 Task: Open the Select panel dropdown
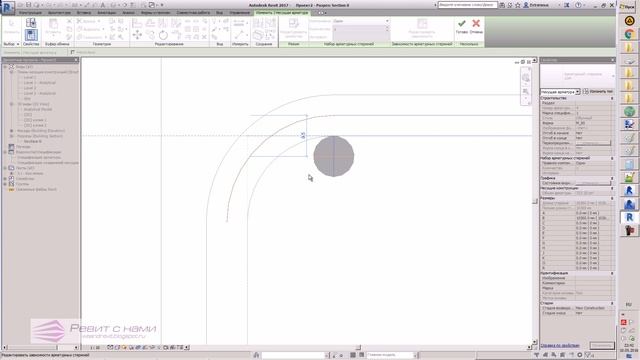click(11, 44)
